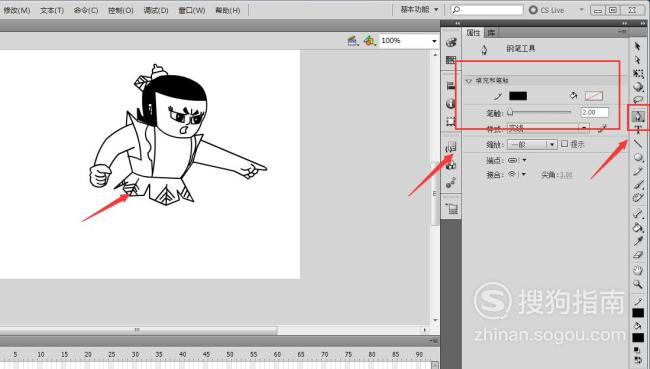Open the 控制(O) menu
The image size is (650, 369).
coord(121,10)
